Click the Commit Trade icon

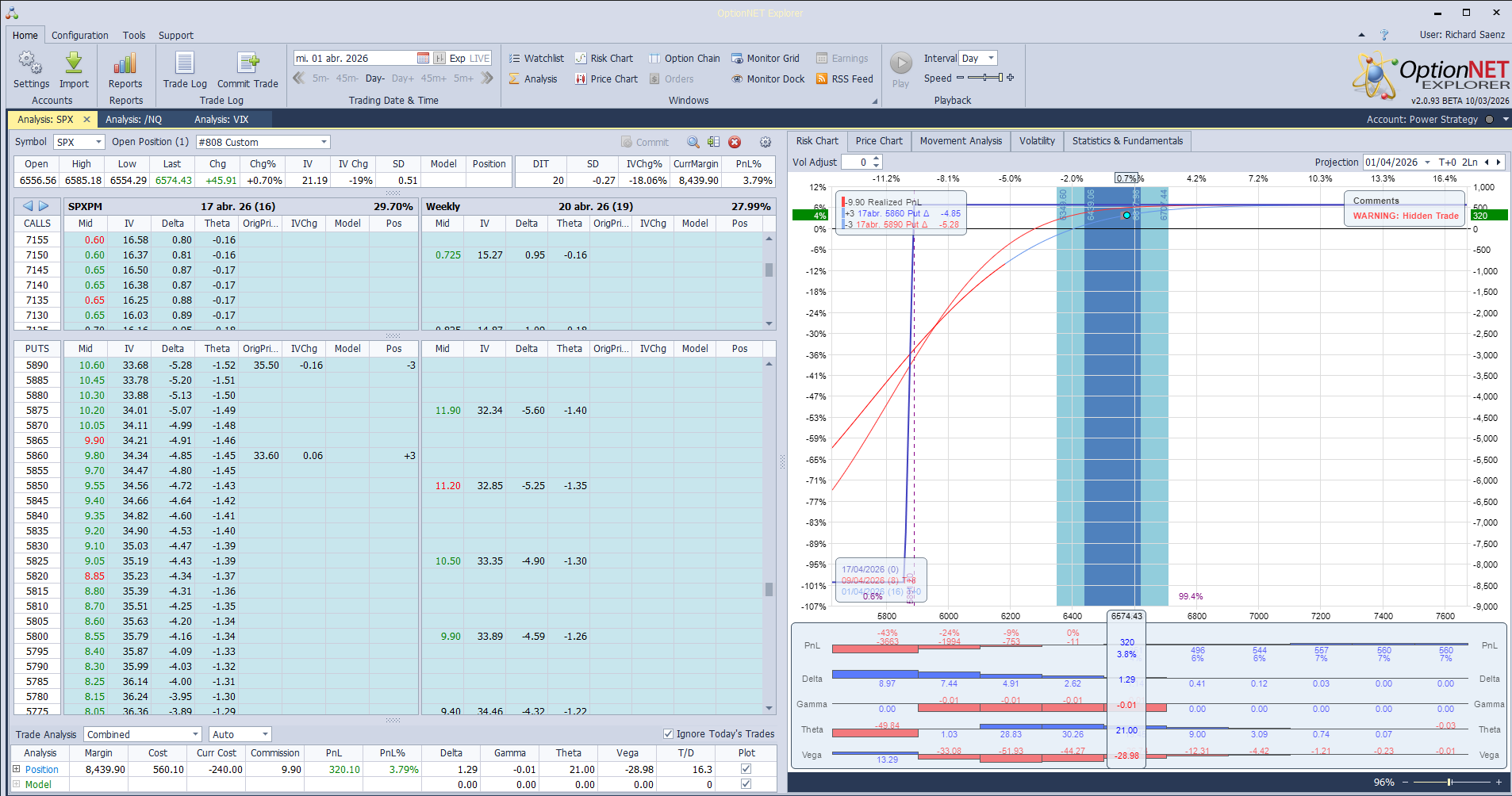tap(248, 64)
